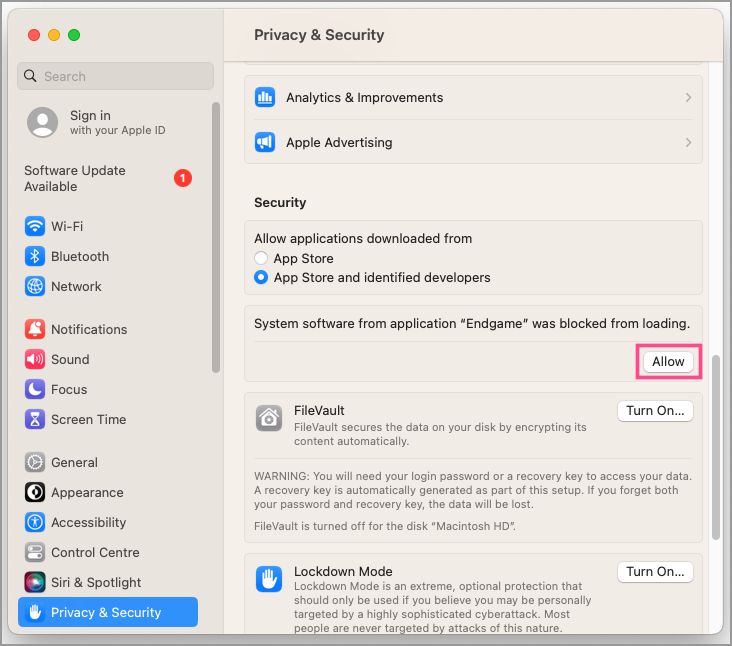Allow blocked Endgame system software
Screen dimensions: 732x646
point(668,362)
